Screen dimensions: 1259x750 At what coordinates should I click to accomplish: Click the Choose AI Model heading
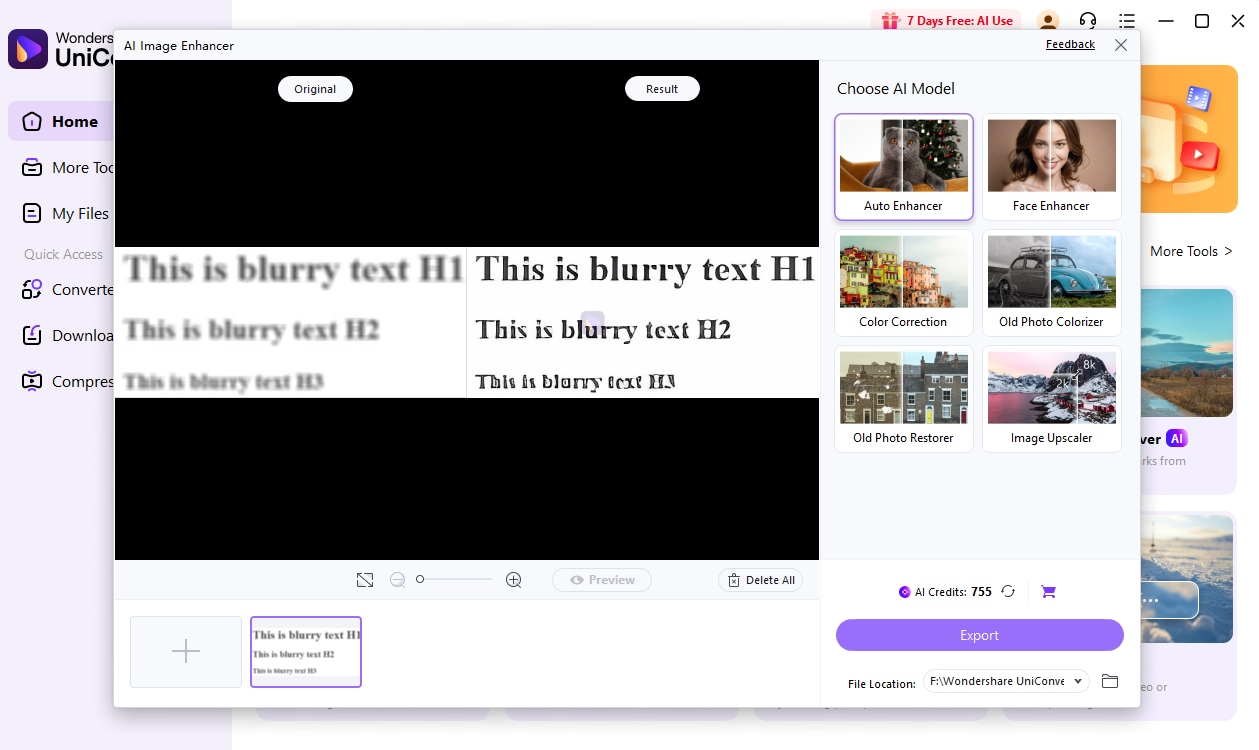coord(896,88)
